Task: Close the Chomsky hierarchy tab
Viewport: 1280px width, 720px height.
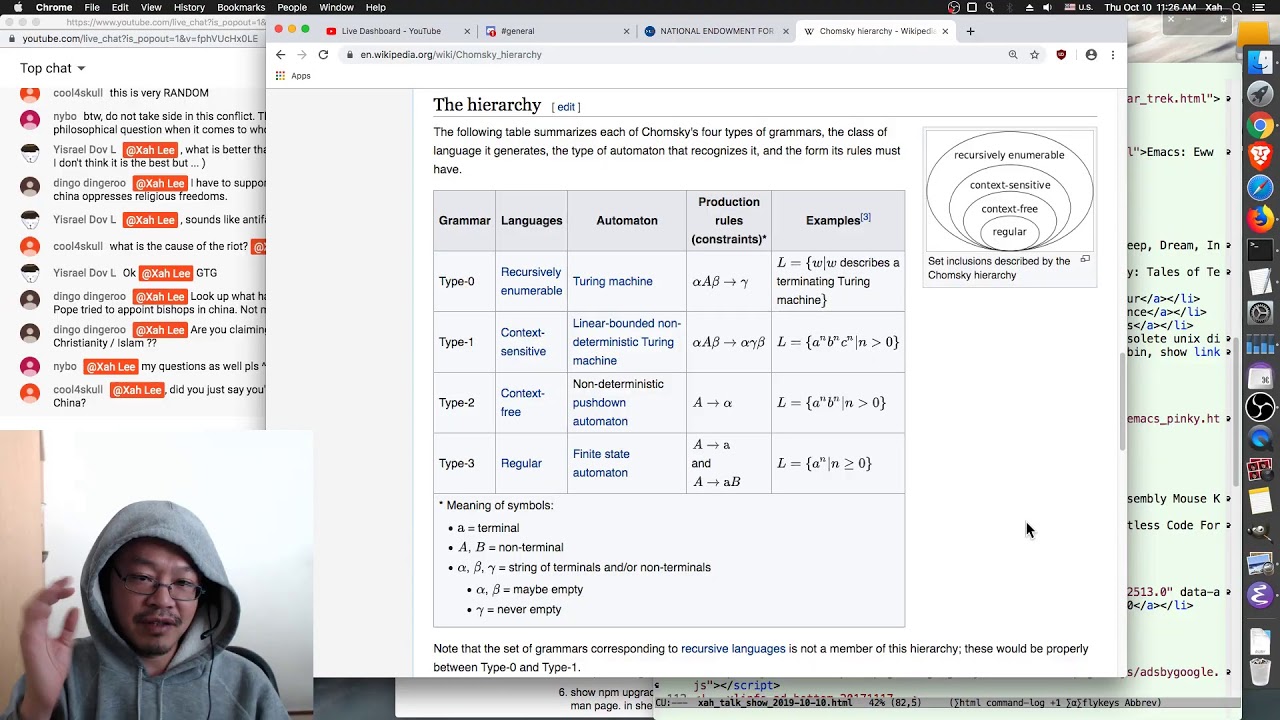Action: [x=945, y=31]
